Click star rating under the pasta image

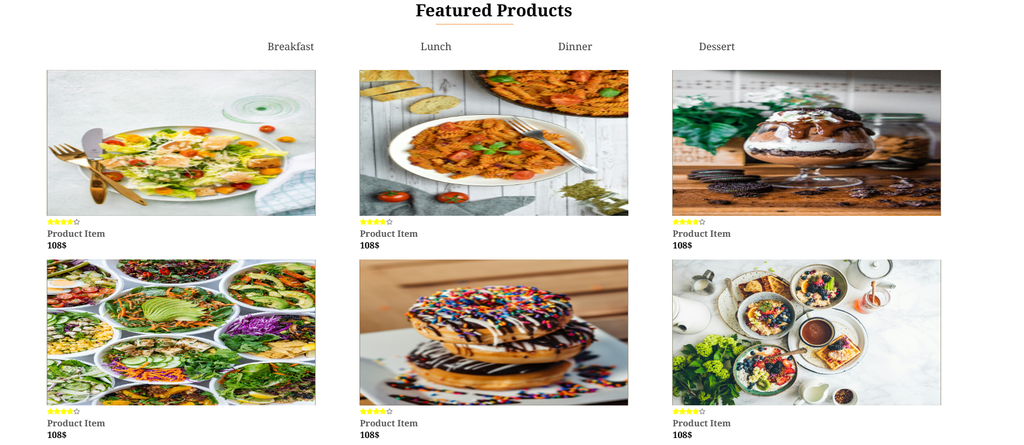tap(376, 222)
